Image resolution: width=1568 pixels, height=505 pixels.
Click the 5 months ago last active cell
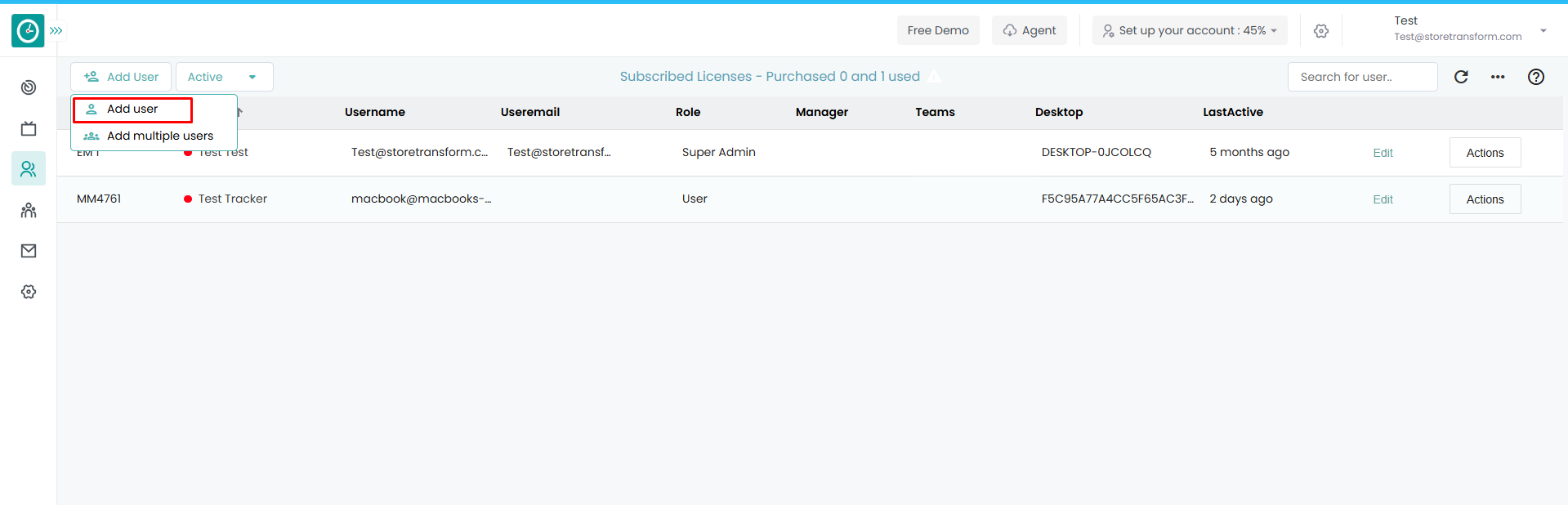(1249, 152)
